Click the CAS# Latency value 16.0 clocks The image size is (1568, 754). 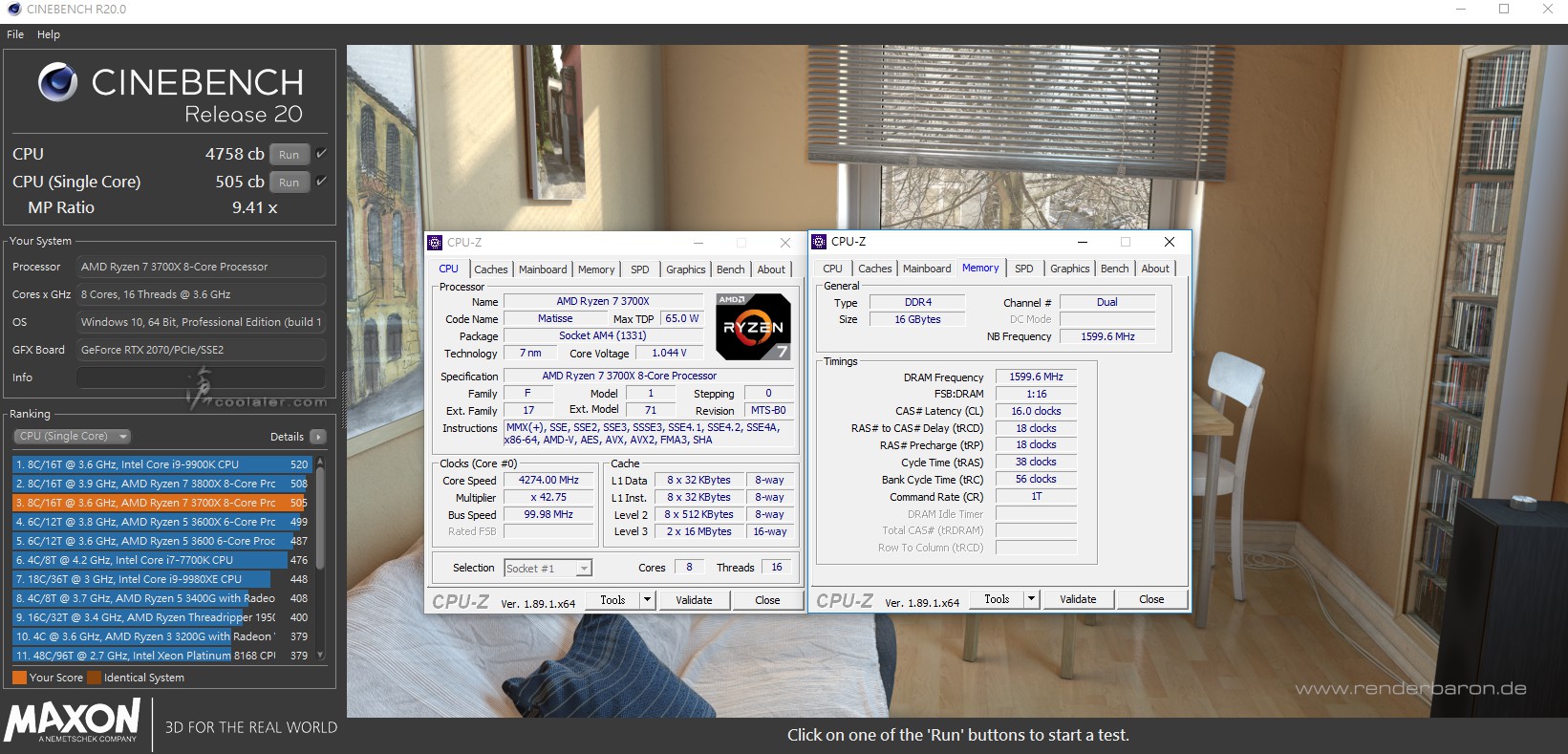tap(1036, 411)
